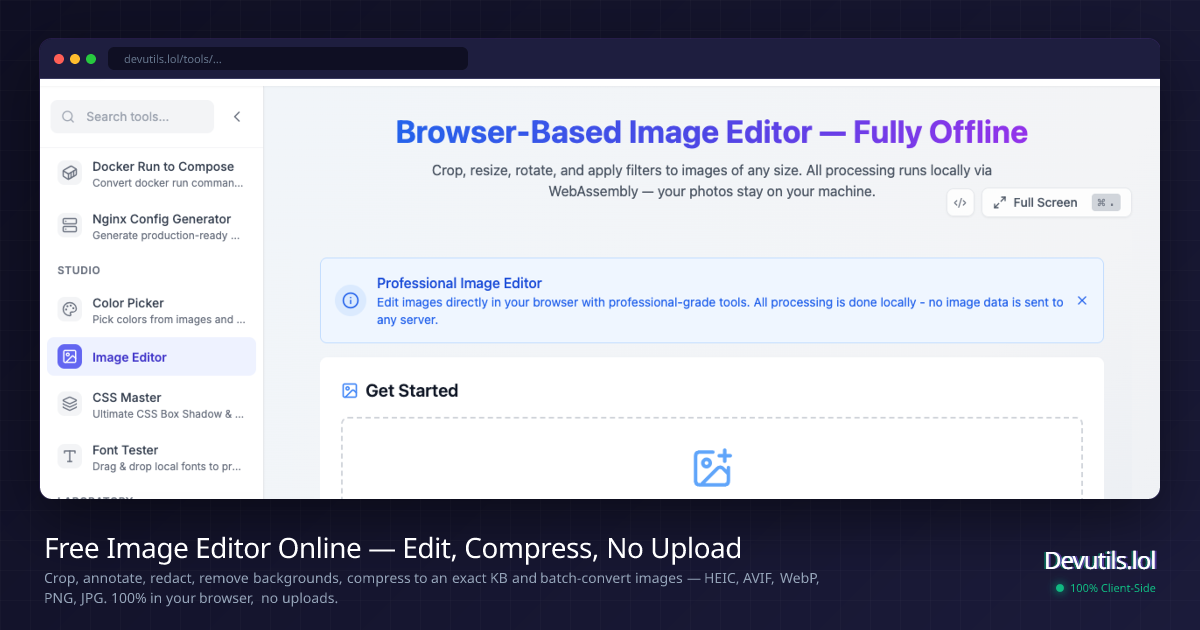Dismiss the Professional Image Editor banner
This screenshot has width=1200, height=630.
tap(1082, 300)
